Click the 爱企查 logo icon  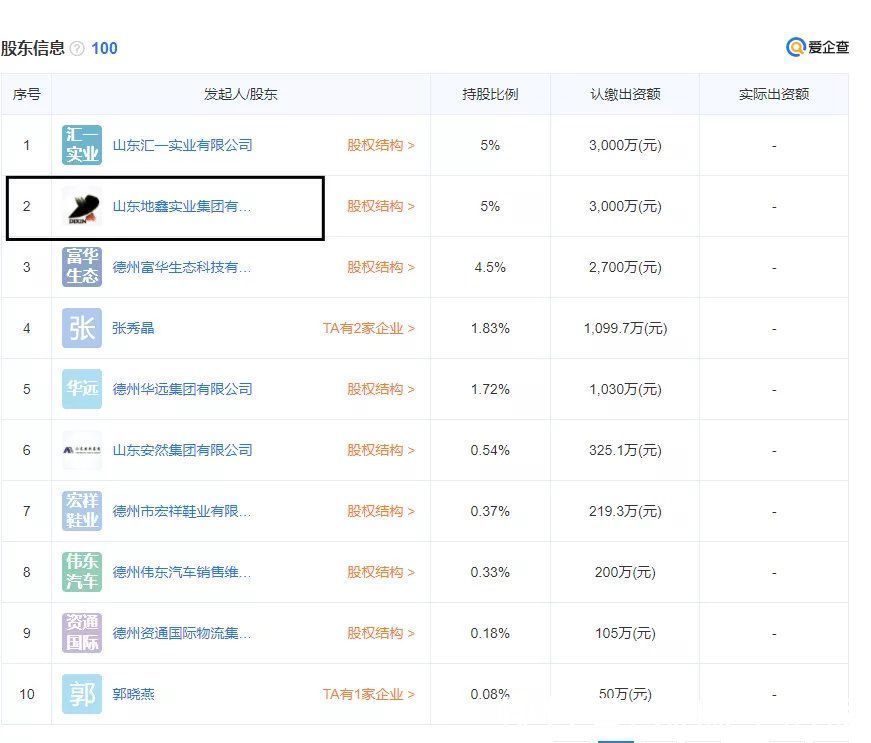click(795, 46)
